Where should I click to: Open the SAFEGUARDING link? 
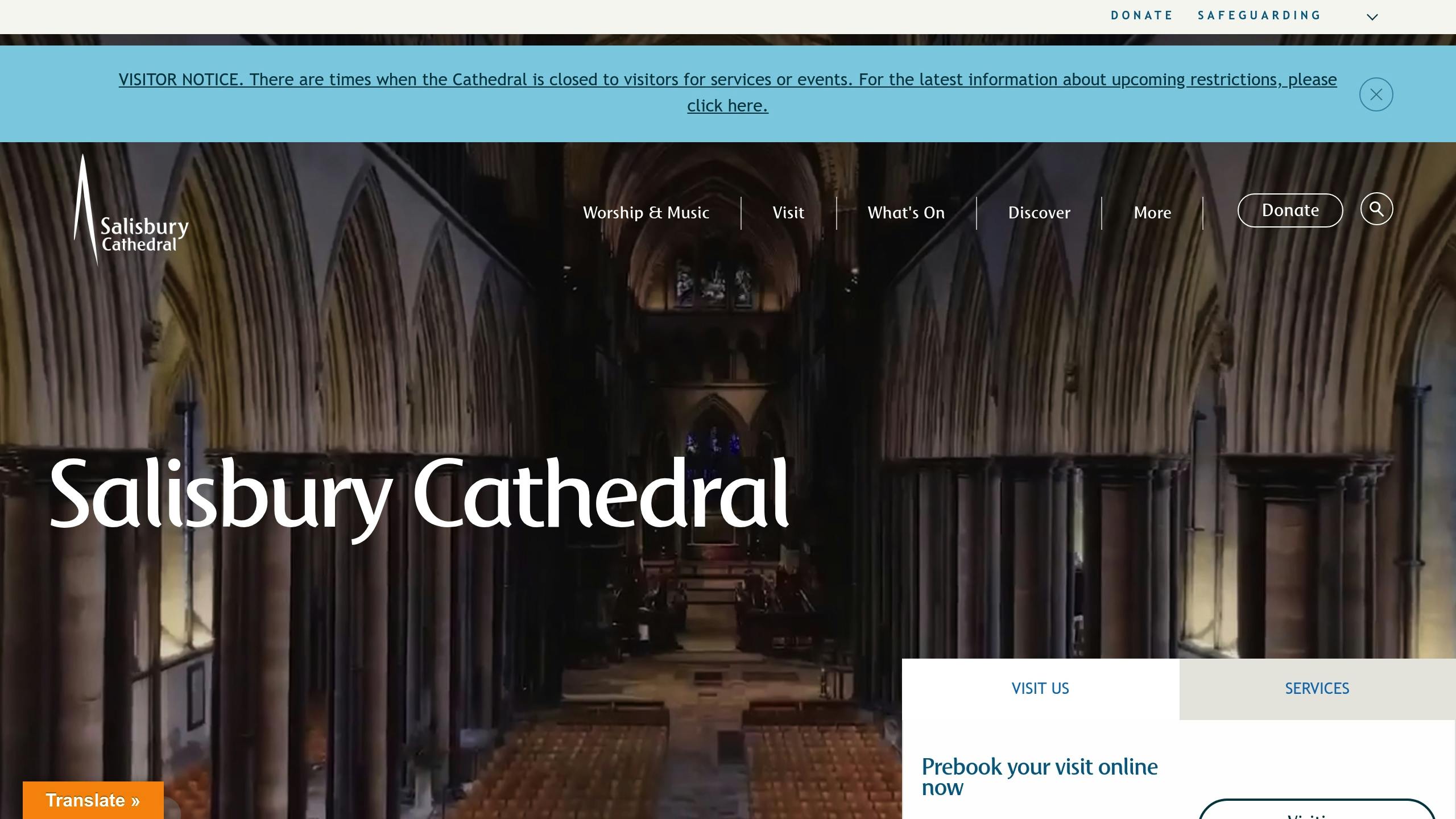click(x=1259, y=16)
